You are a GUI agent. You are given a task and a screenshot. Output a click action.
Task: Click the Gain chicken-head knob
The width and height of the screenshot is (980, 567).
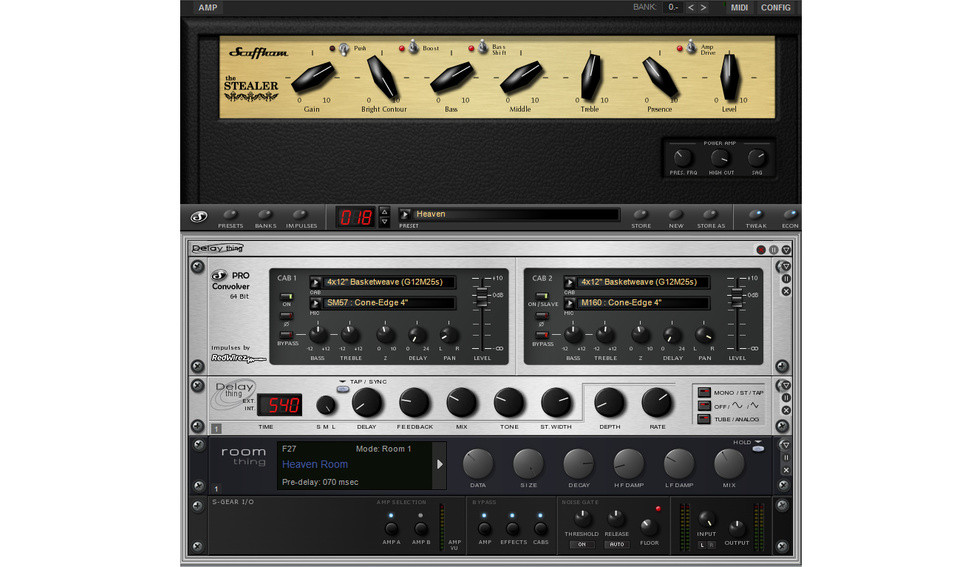click(x=313, y=77)
